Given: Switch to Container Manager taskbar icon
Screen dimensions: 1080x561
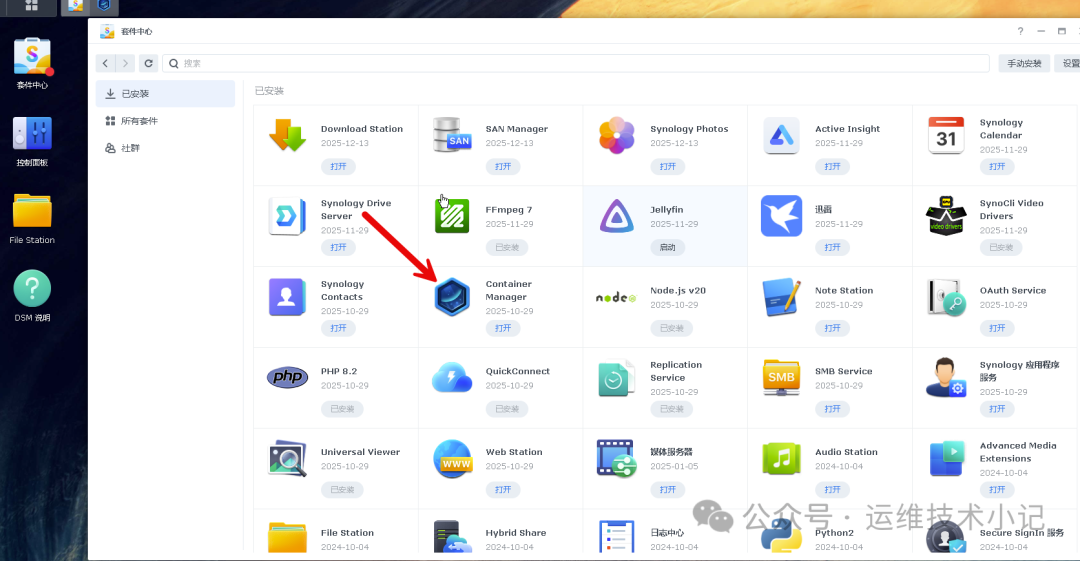Looking at the screenshot, I should (x=103, y=6).
